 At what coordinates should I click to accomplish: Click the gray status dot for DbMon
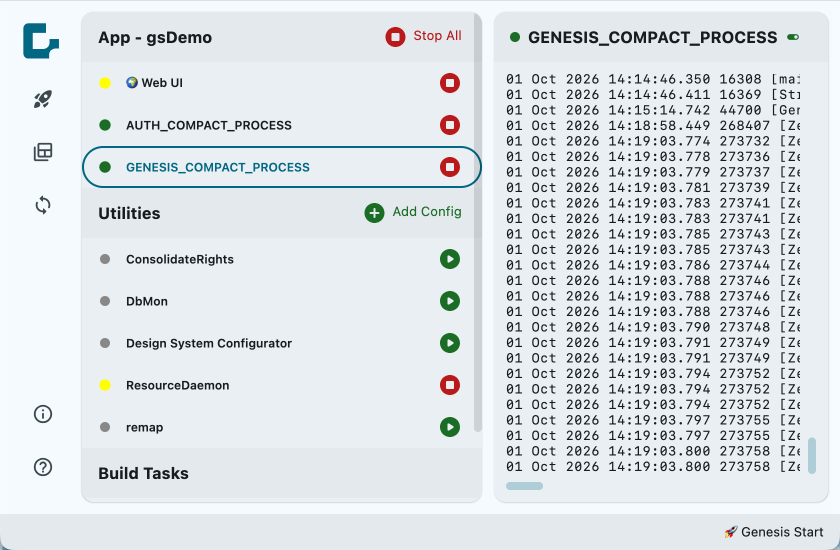click(105, 301)
